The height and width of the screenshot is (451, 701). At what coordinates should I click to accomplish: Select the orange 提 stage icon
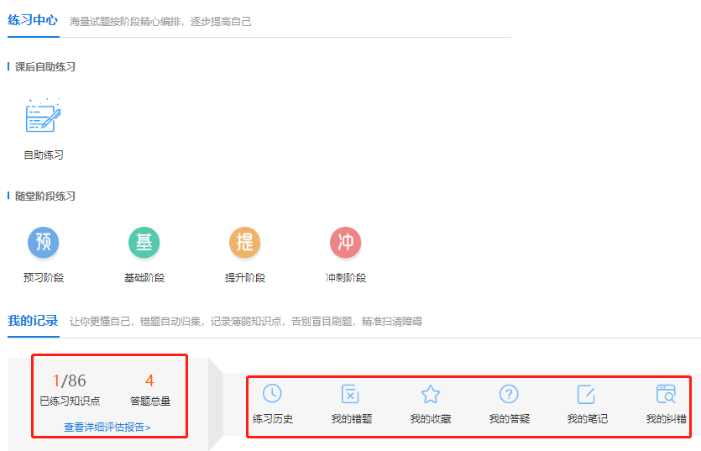(245, 242)
